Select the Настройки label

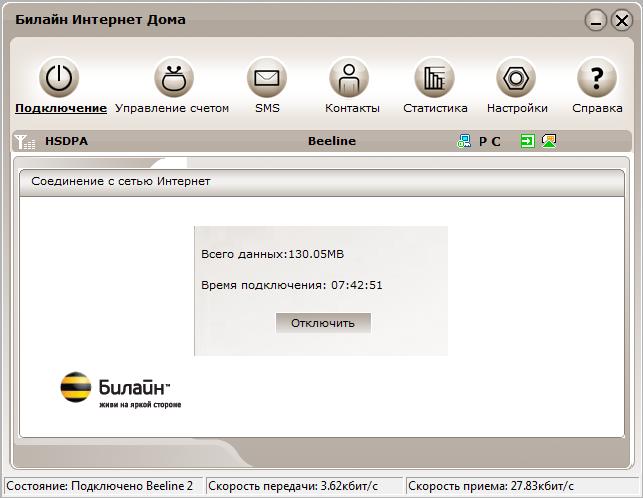pyautogui.click(x=517, y=108)
